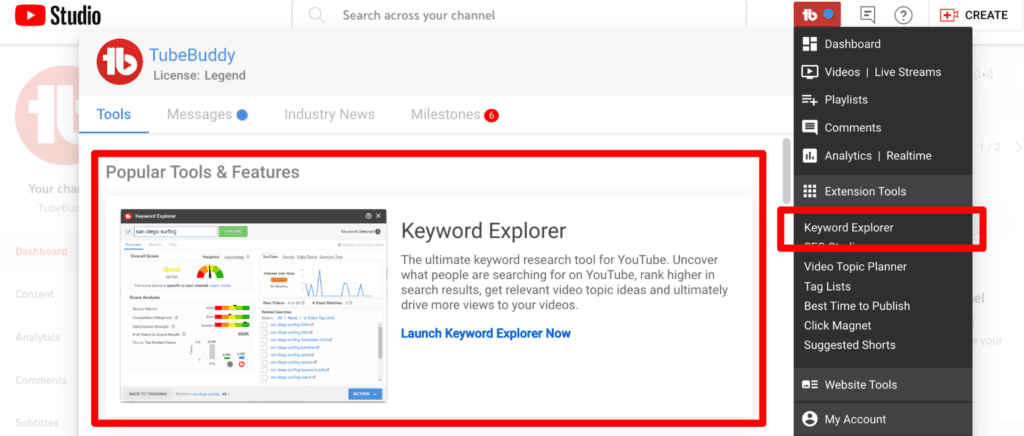The width and height of the screenshot is (1024, 436).
Task: Click the search across your channel field
Action: 530,16
